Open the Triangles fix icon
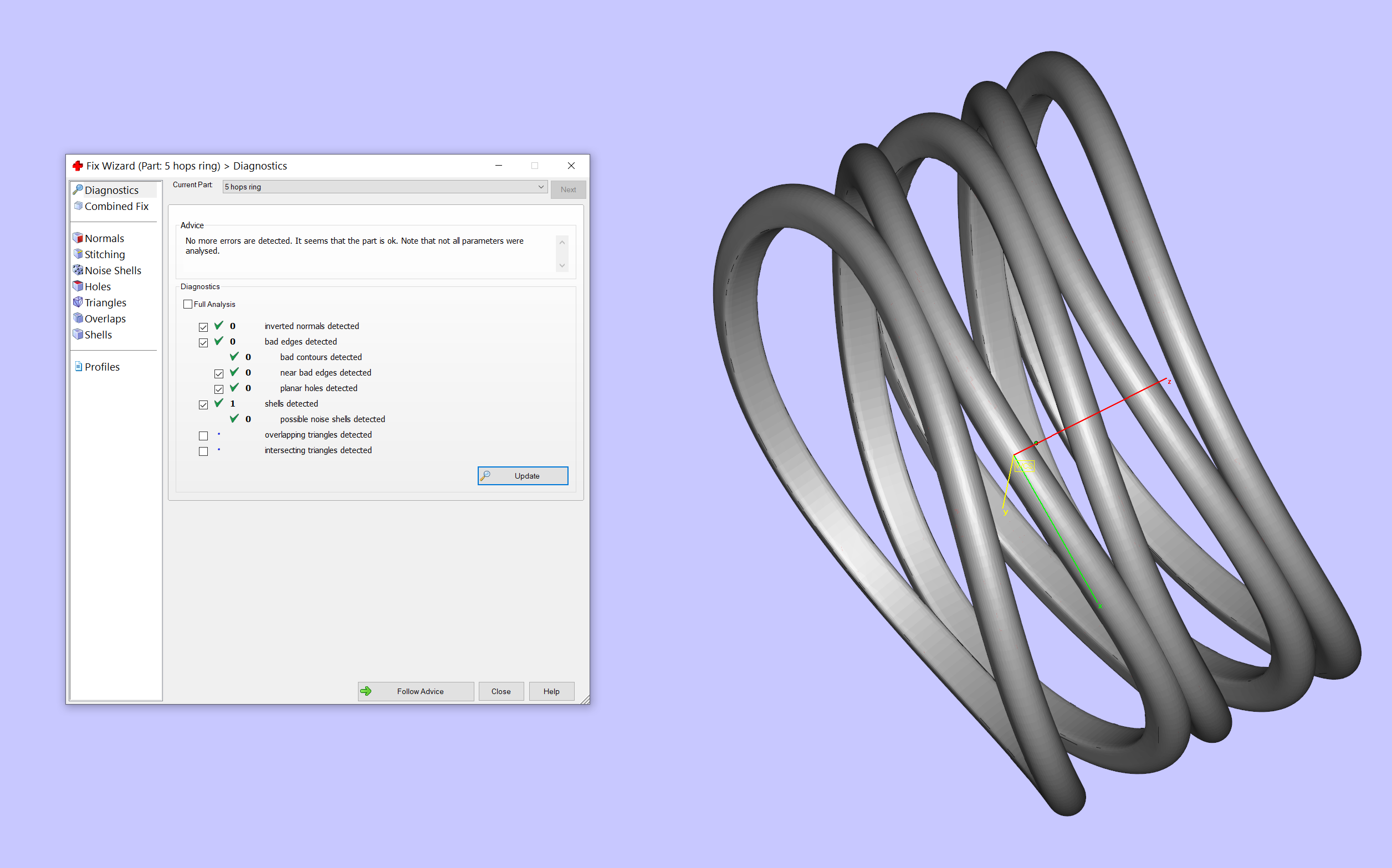The height and width of the screenshot is (868, 1392). click(78, 302)
